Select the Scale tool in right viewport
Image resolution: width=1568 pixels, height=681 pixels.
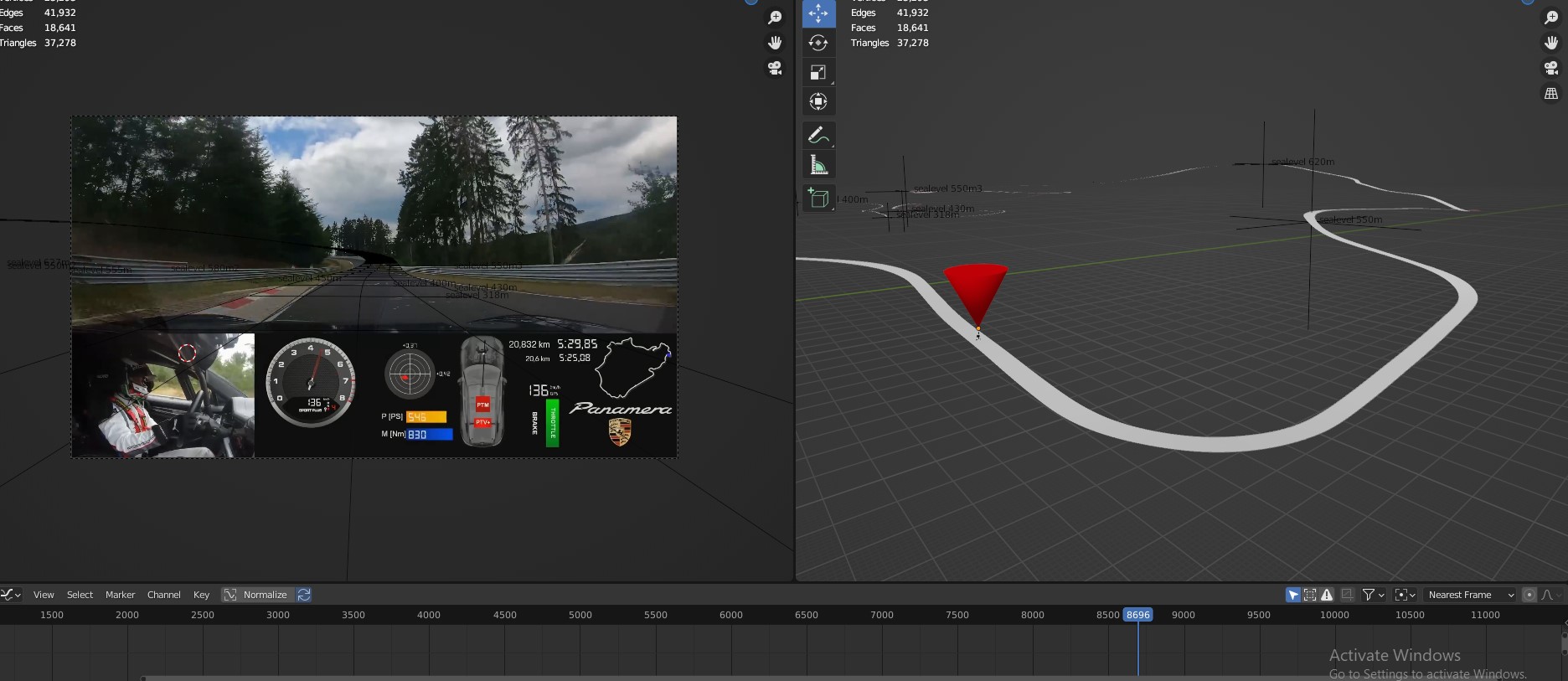click(x=818, y=72)
